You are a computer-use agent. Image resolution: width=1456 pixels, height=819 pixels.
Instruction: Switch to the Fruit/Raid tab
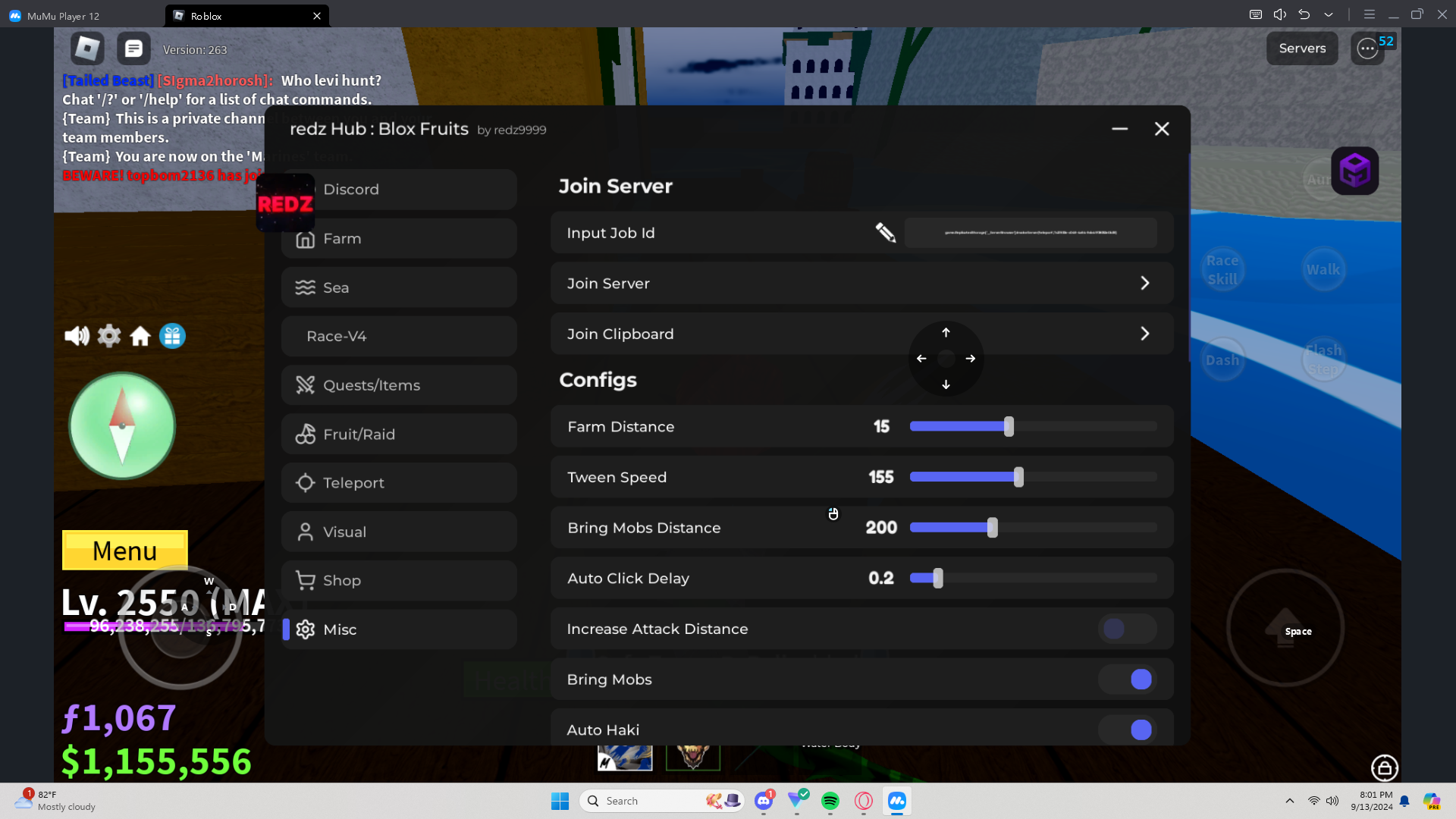point(399,434)
